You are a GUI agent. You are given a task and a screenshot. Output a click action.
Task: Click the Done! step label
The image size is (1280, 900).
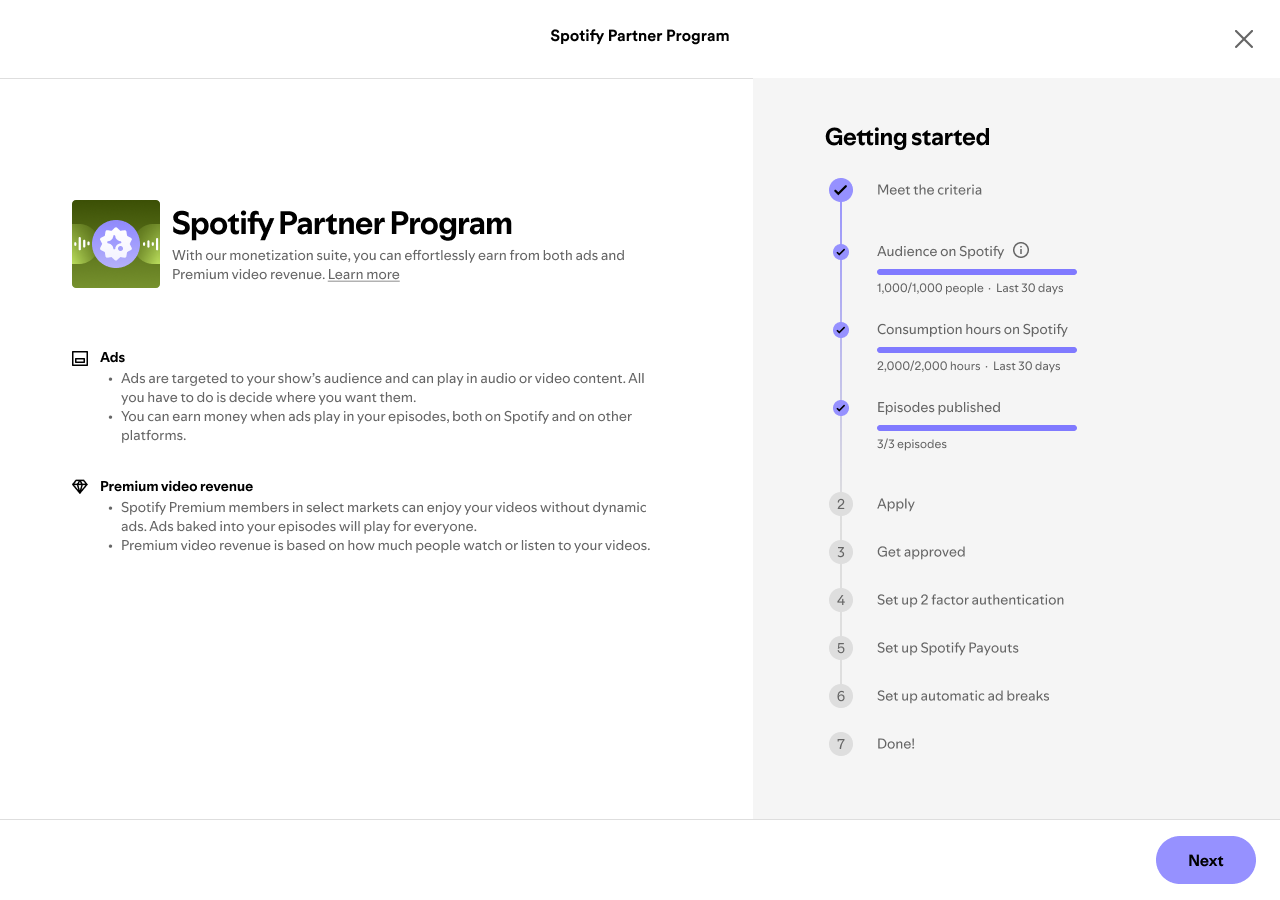[x=896, y=744]
